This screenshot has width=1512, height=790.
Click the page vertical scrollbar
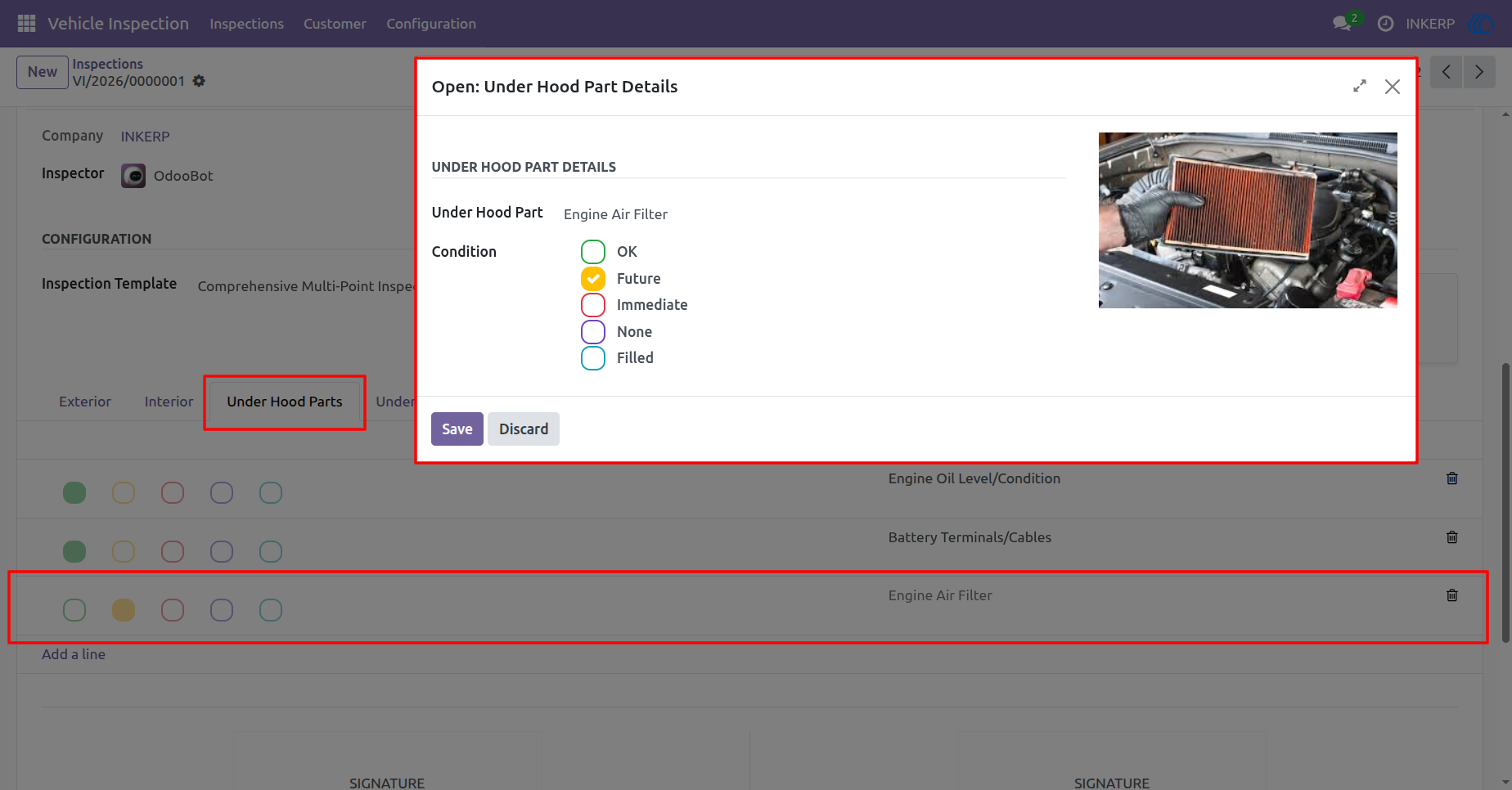[1505, 502]
